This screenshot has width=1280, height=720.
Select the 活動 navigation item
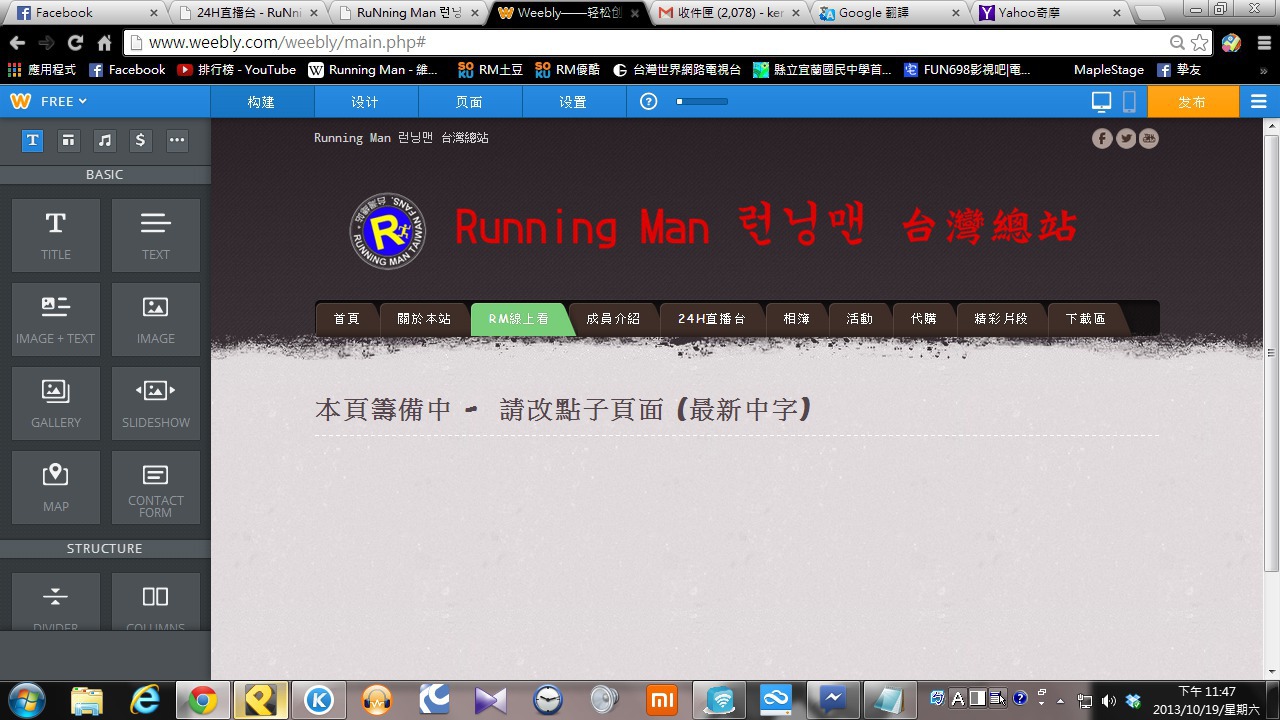click(860, 319)
